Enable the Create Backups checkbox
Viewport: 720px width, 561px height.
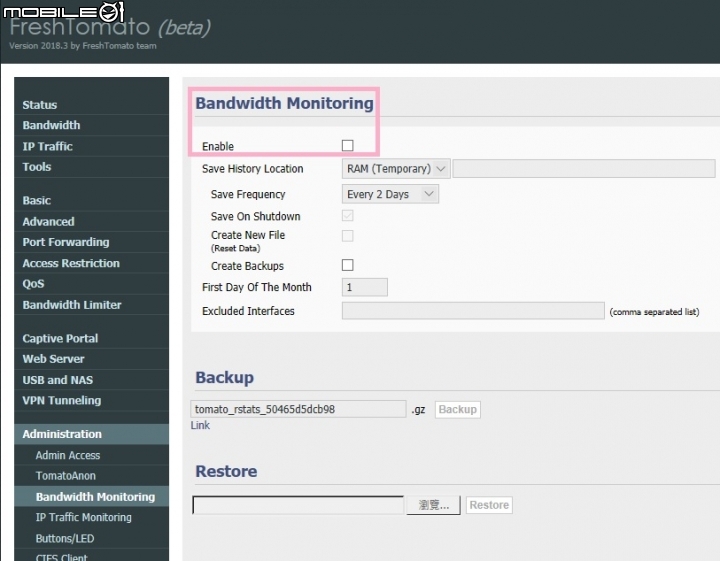coord(348,265)
